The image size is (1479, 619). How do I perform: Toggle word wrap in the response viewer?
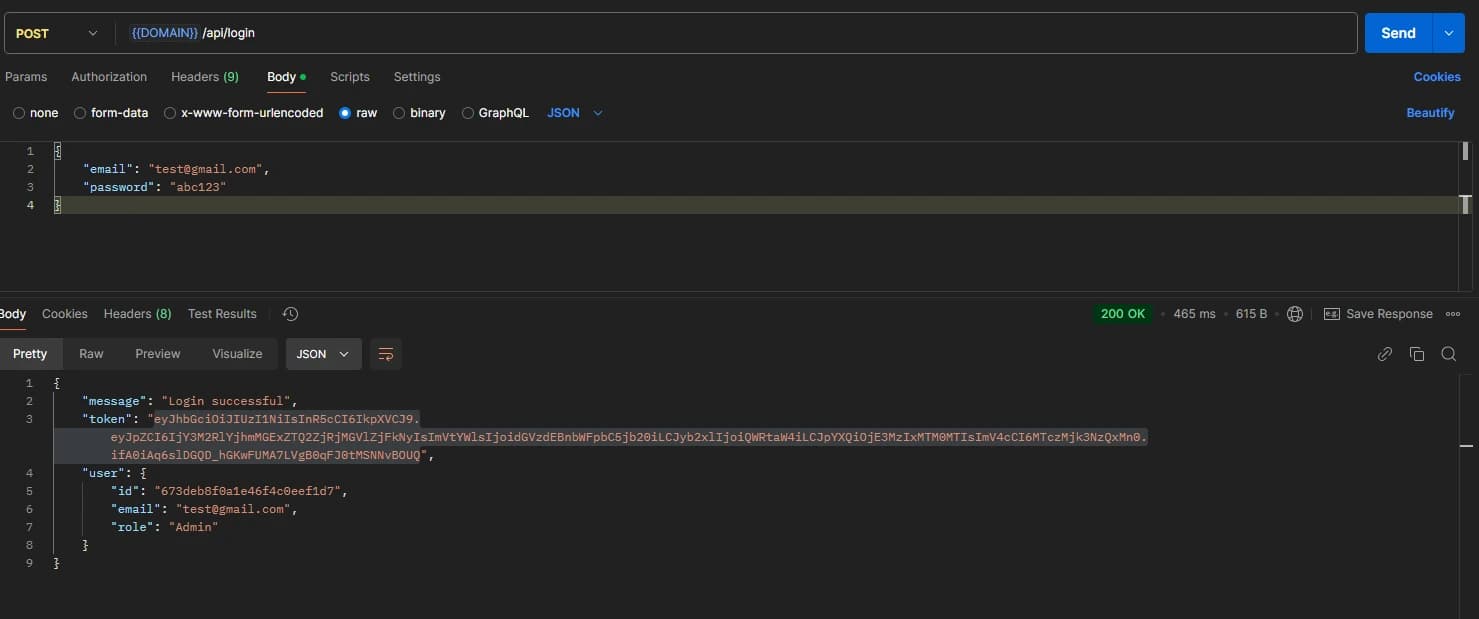pyautogui.click(x=386, y=353)
